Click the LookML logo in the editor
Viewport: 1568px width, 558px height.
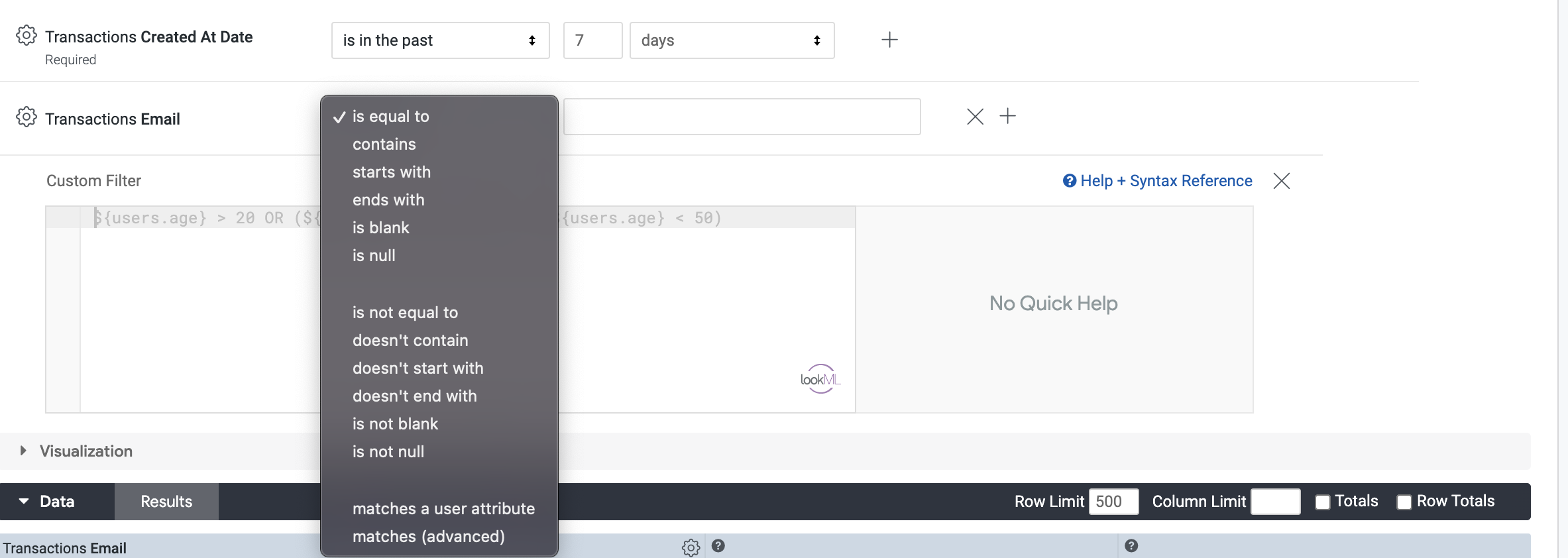pos(820,379)
